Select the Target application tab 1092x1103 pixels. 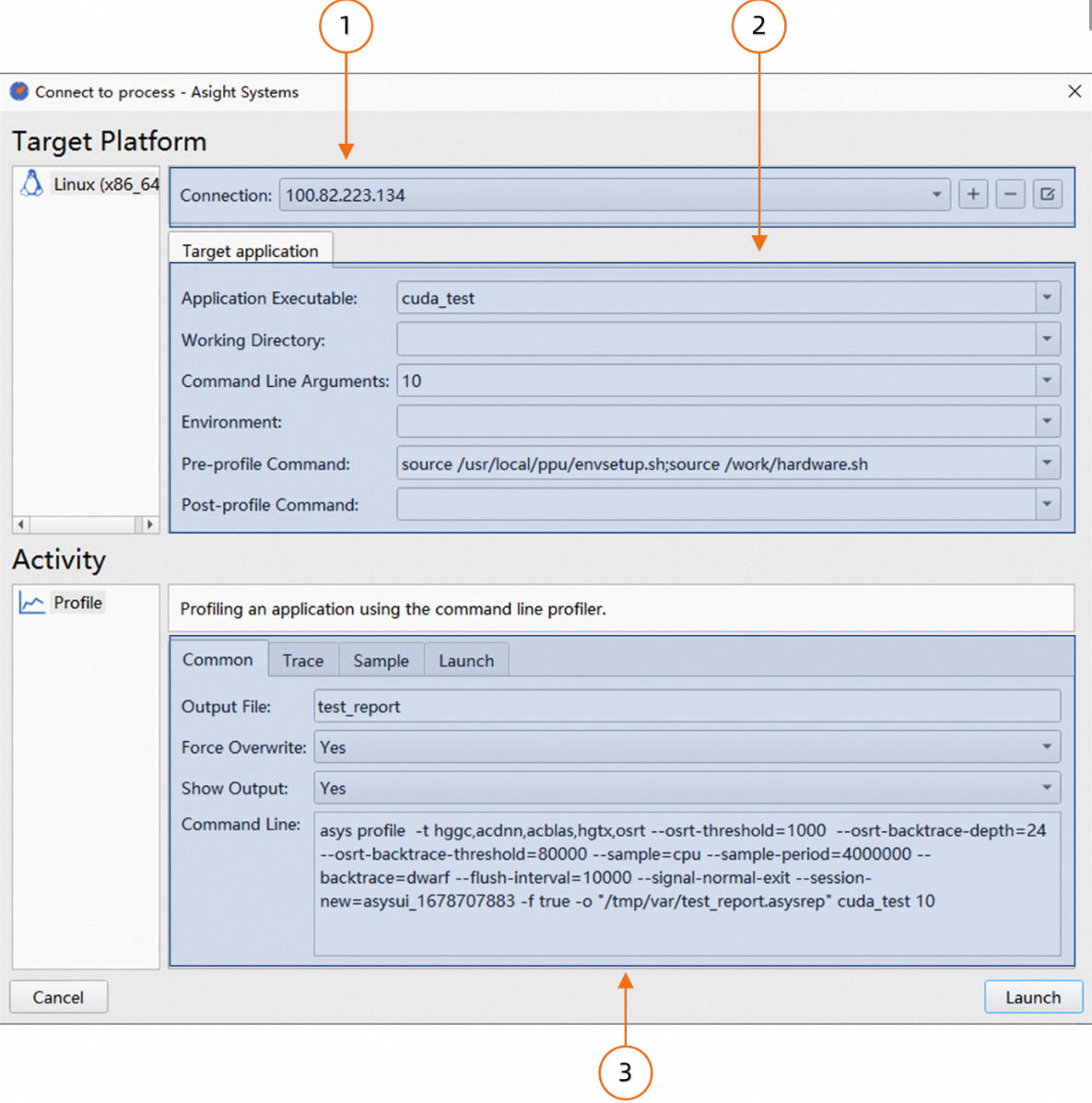click(251, 252)
